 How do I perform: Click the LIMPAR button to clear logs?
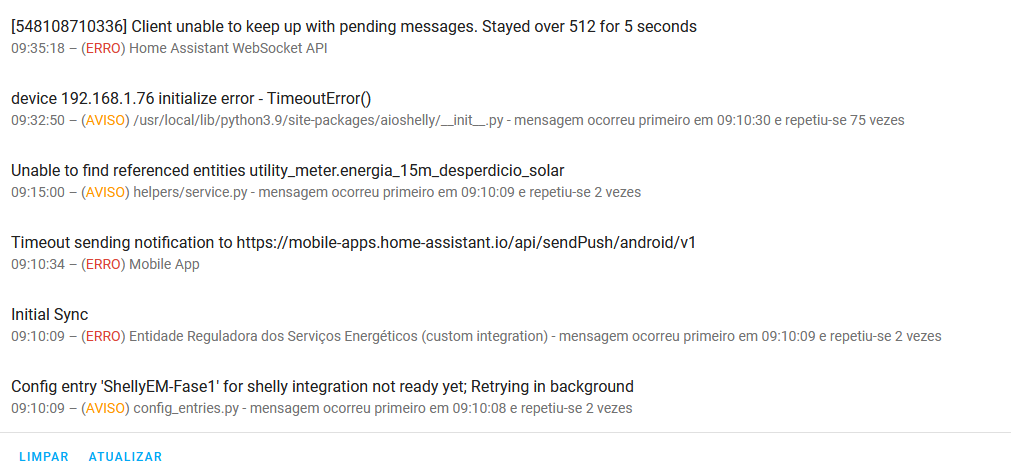click(x=44, y=457)
